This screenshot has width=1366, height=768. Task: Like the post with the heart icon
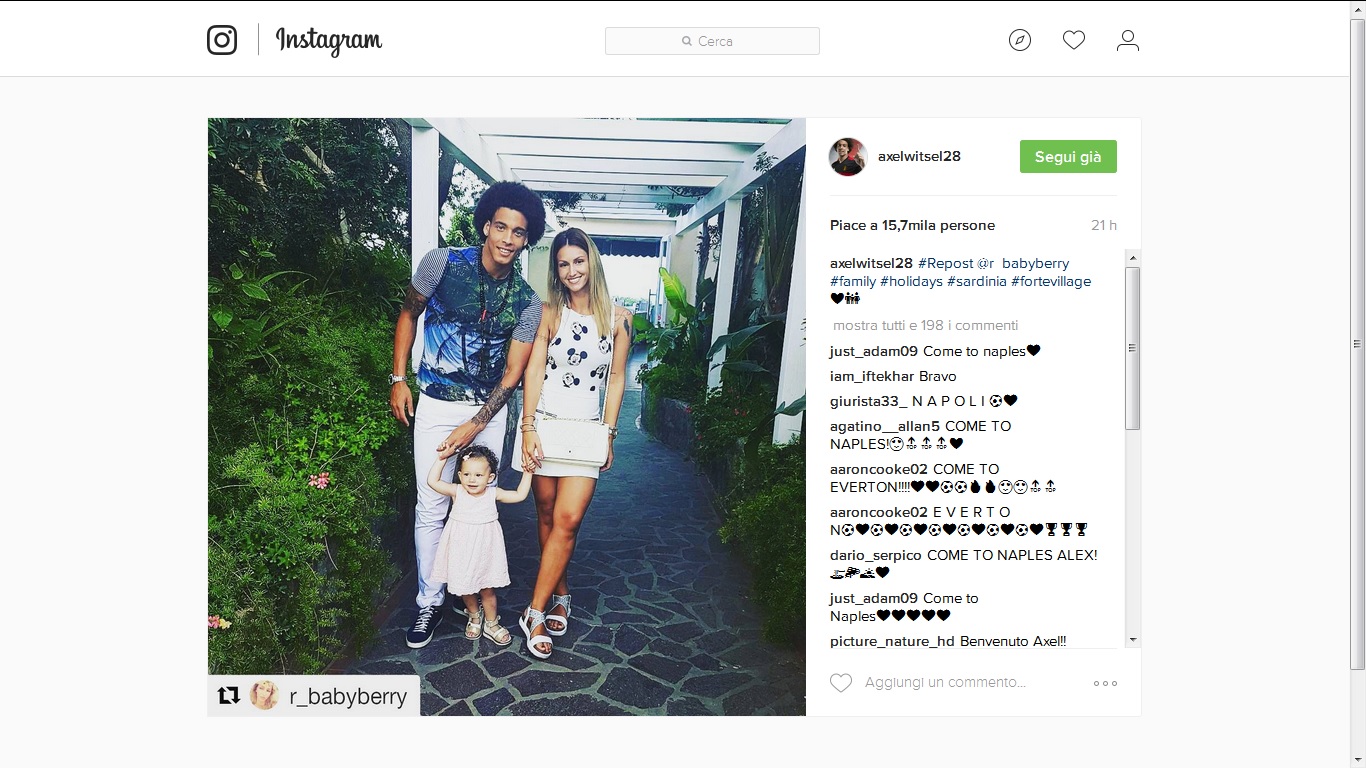pos(841,683)
